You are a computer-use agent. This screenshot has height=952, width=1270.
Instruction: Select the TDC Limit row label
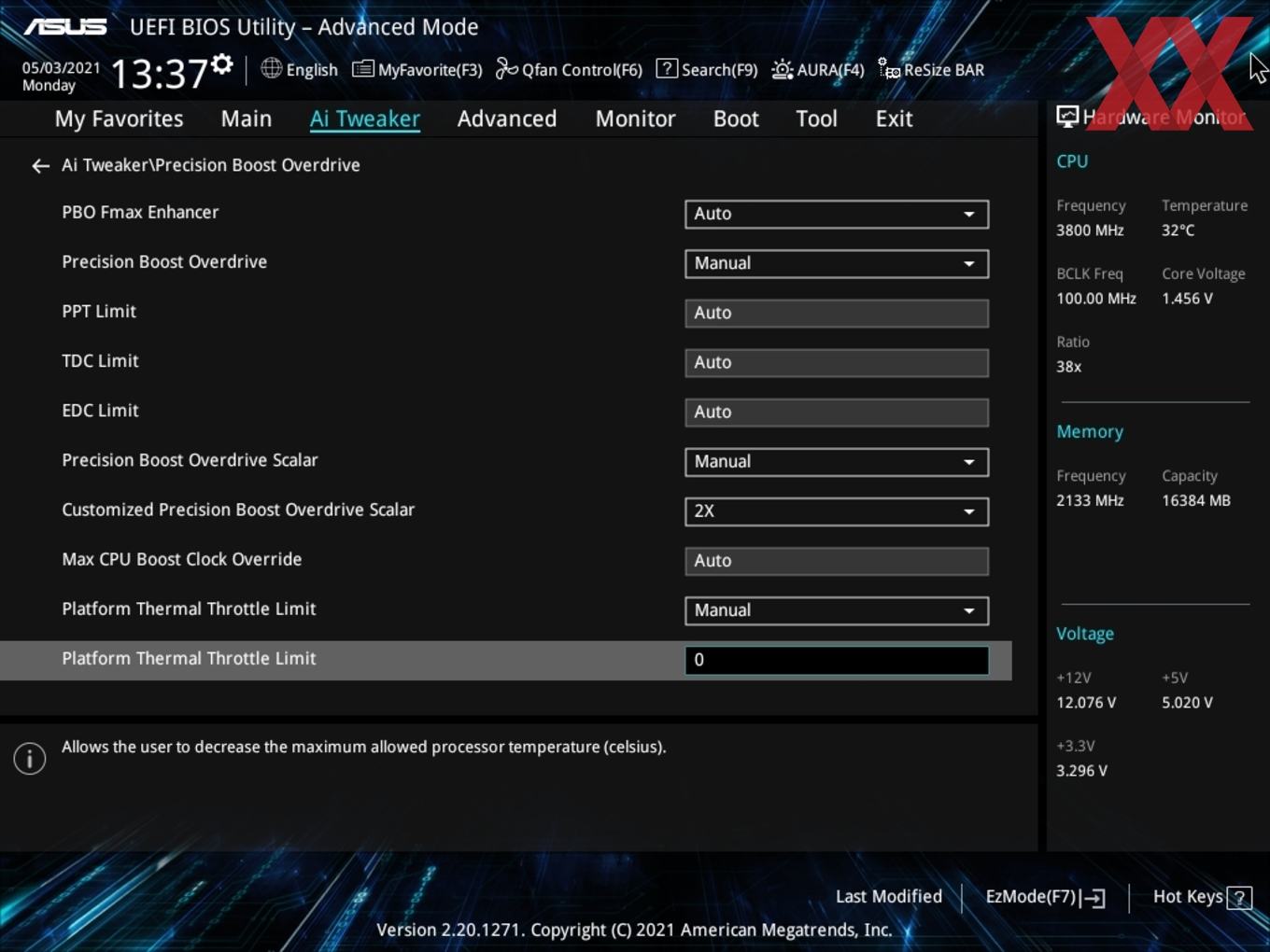(100, 361)
